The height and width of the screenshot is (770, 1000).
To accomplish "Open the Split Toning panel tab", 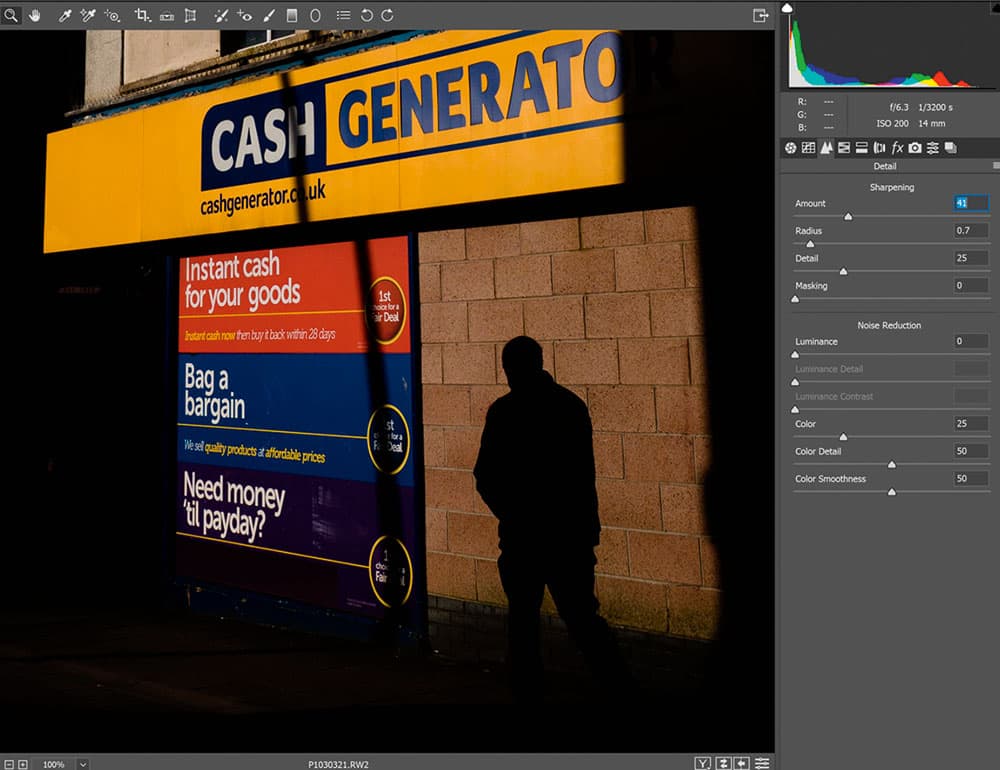I will pos(862,148).
